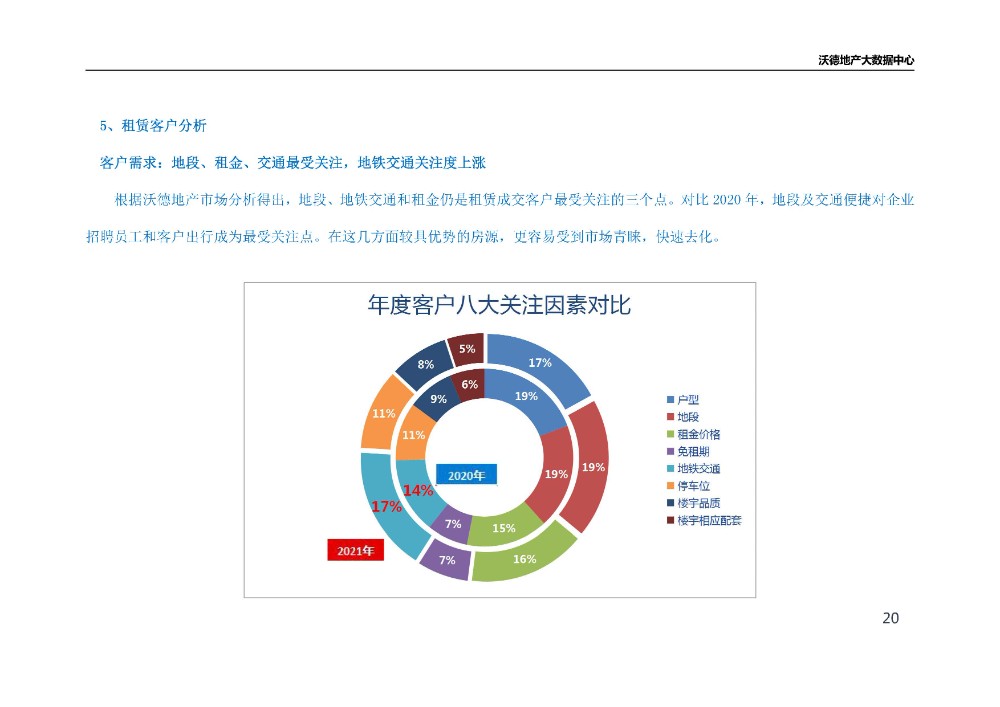Image resolution: width=1000 pixels, height=707 pixels.
Task: Click the red 14% inner ring label
Action: (417, 490)
